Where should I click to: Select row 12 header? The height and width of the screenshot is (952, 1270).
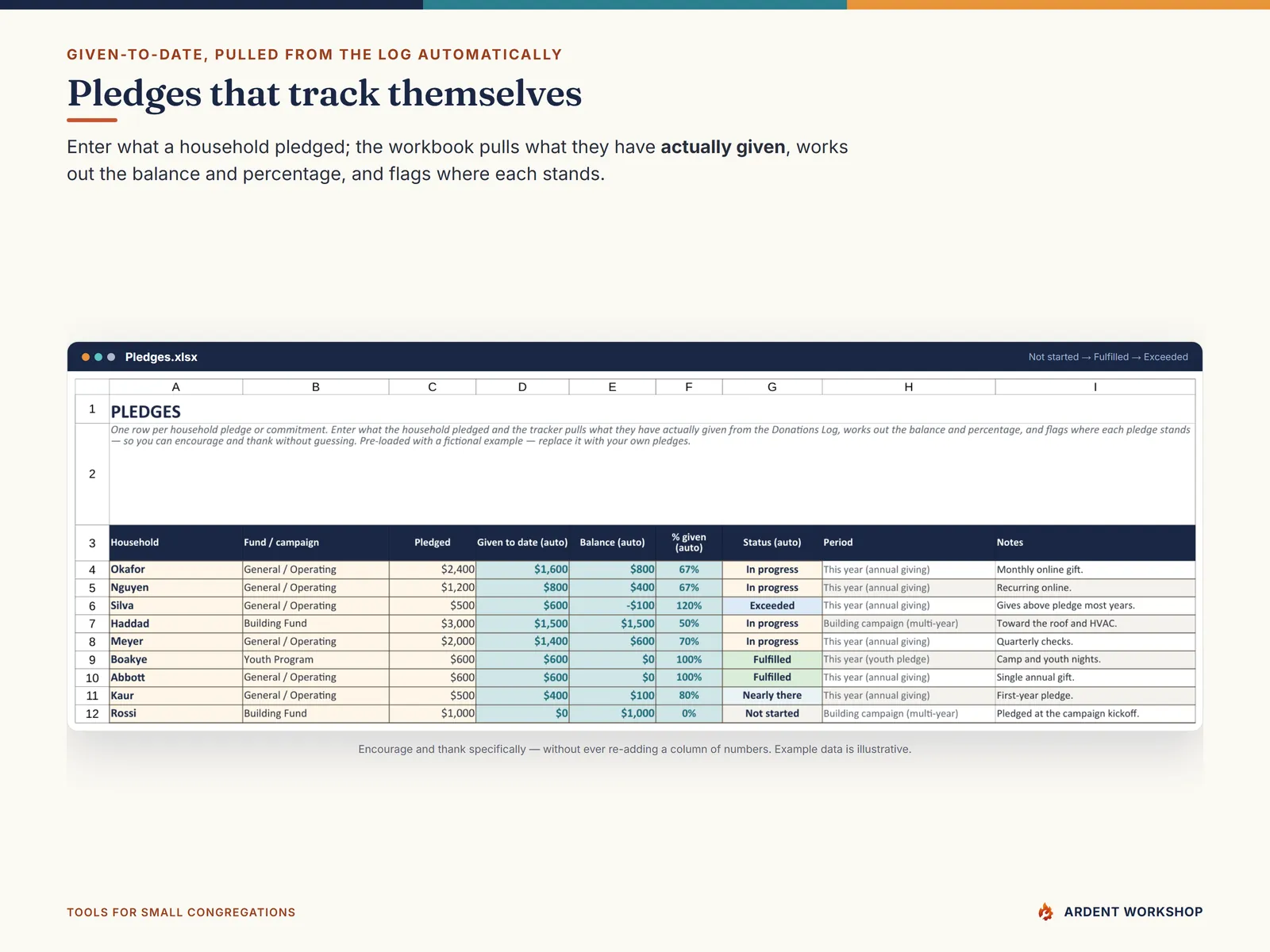pyautogui.click(x=92, y=713)
